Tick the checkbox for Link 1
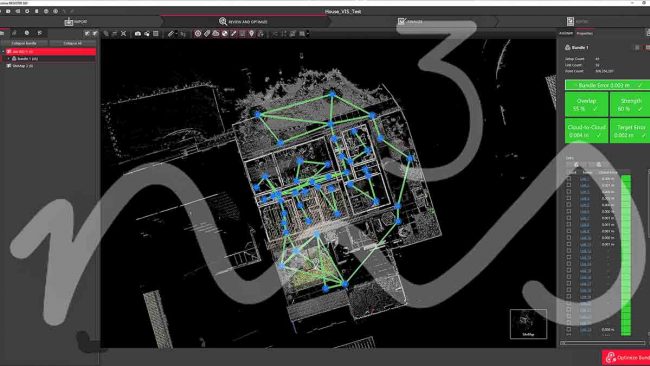The image size is (650, 366). point(569,179)
